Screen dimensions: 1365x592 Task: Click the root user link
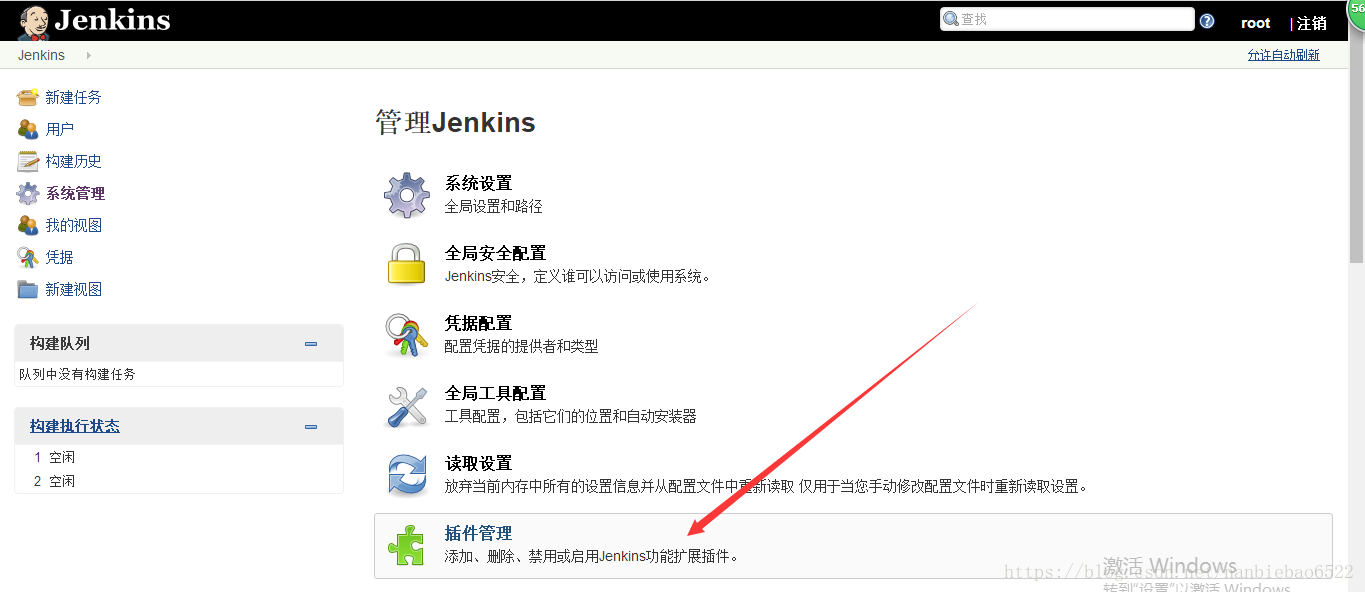click(1255, 23)
